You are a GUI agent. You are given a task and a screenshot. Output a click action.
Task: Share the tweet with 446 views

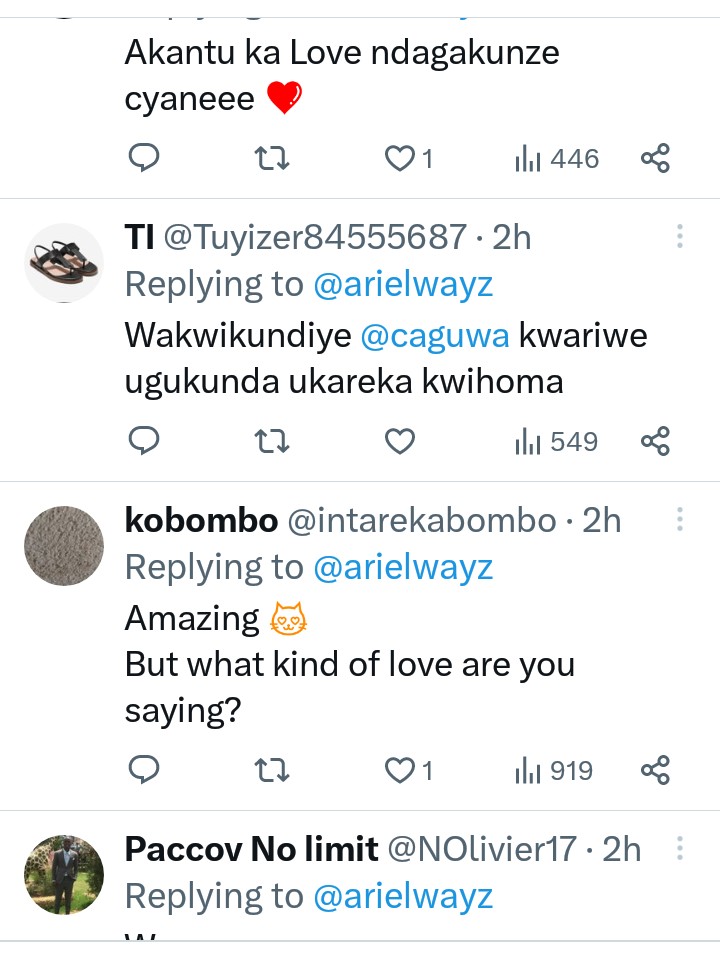[x=655, y=157]
